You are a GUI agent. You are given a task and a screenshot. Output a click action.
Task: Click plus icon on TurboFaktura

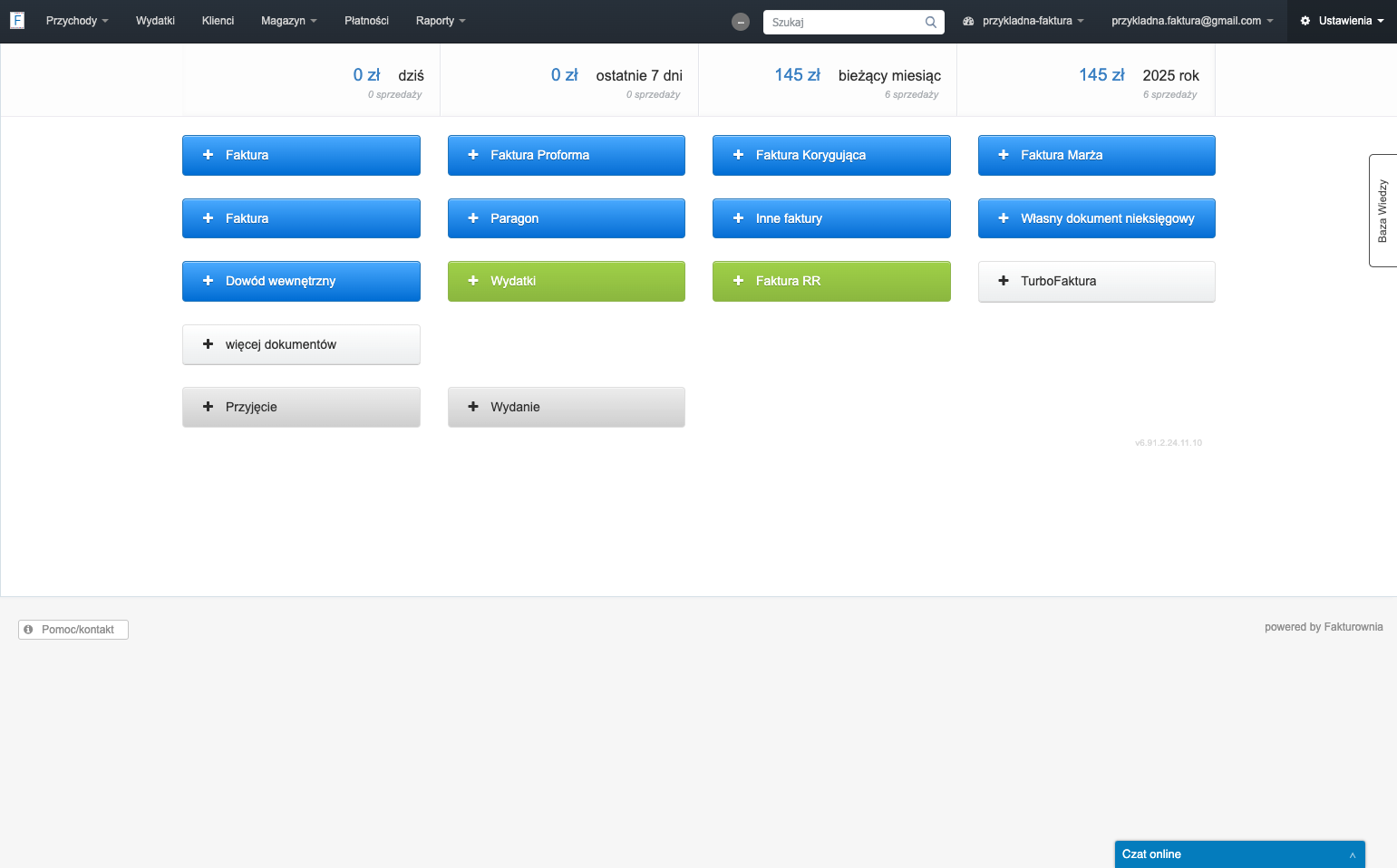[x=1004, y=281]
